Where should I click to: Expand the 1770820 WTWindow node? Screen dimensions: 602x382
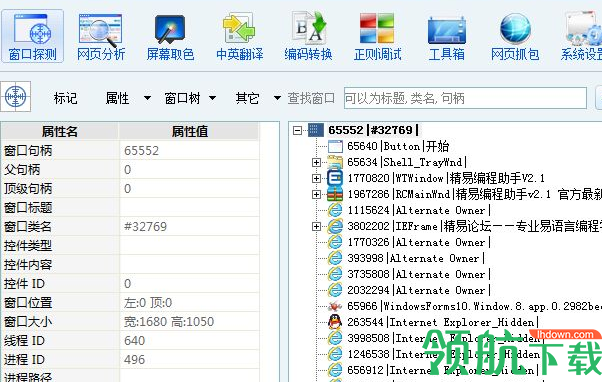316,179
